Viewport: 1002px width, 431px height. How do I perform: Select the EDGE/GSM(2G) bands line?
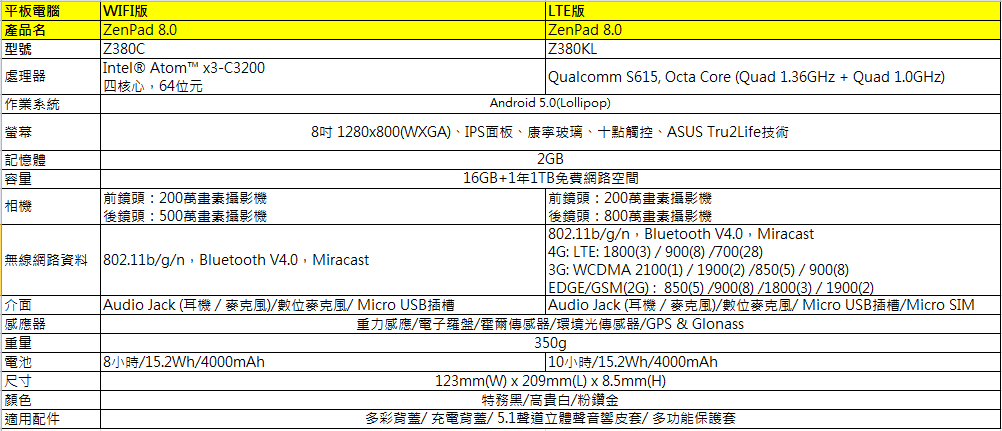(711, 288)
